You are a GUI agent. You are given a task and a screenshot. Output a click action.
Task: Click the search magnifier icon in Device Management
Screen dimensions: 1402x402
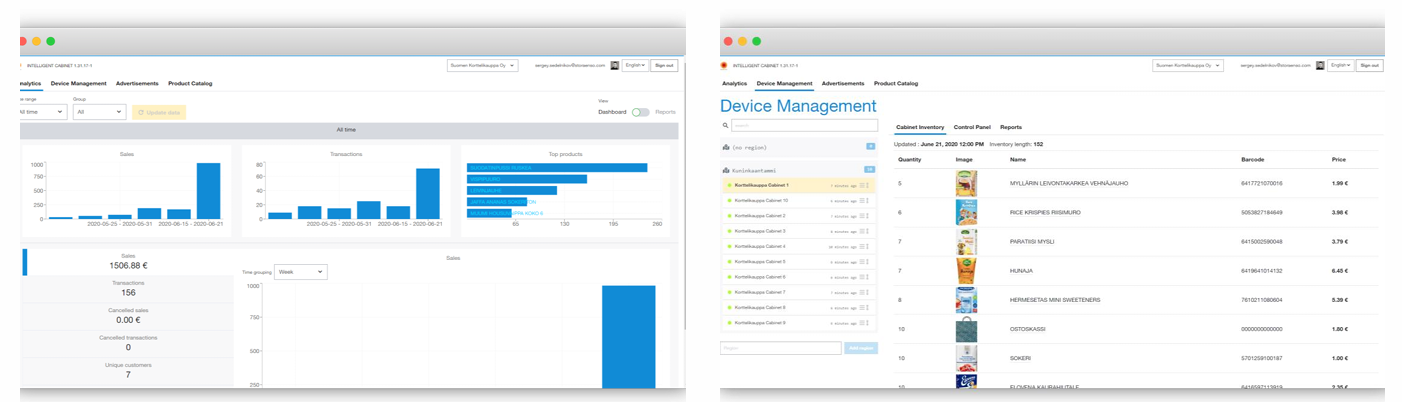pos(725,126)
